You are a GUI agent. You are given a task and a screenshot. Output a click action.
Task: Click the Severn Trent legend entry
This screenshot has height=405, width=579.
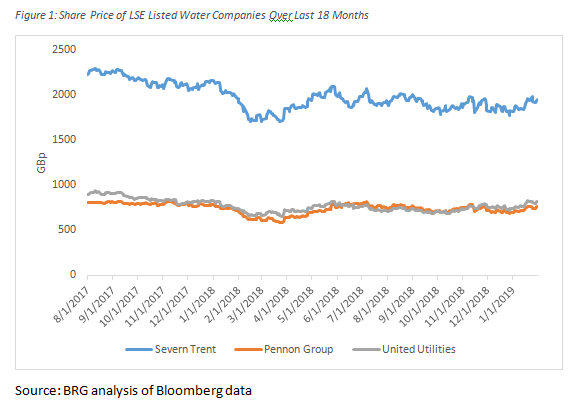tap(171, 349)
